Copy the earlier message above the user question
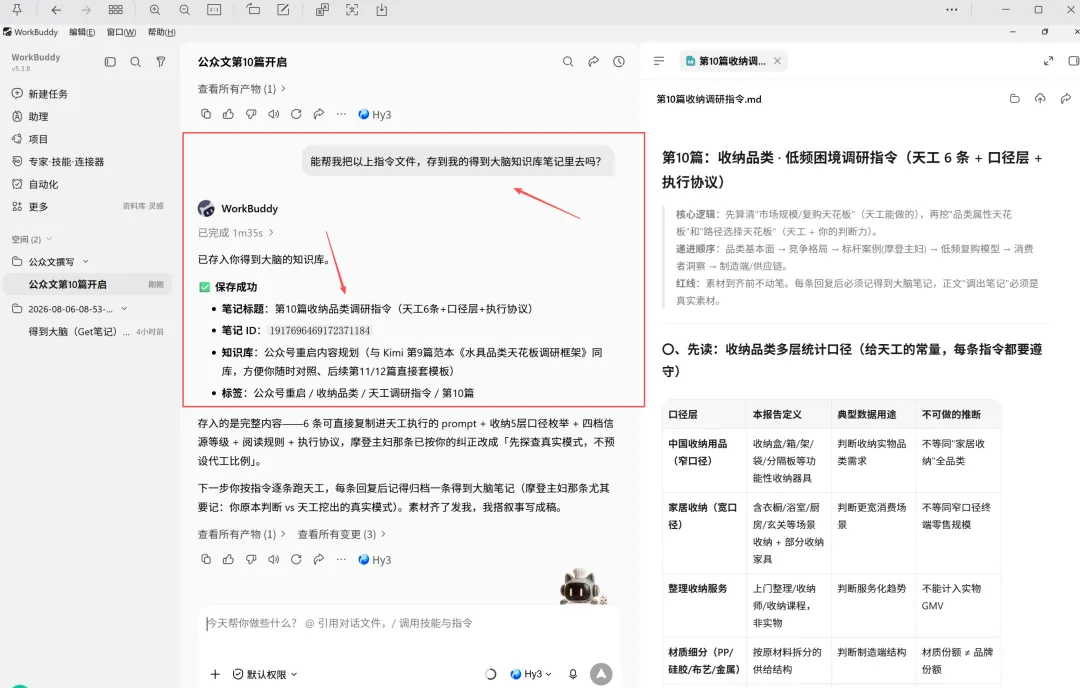 [205, 114]
